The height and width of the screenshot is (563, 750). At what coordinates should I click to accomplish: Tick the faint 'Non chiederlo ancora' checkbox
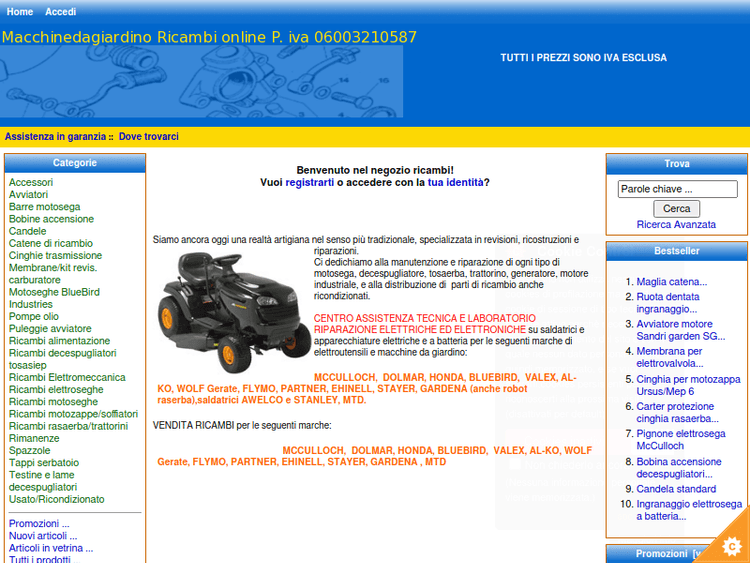[x=515, y=464]
